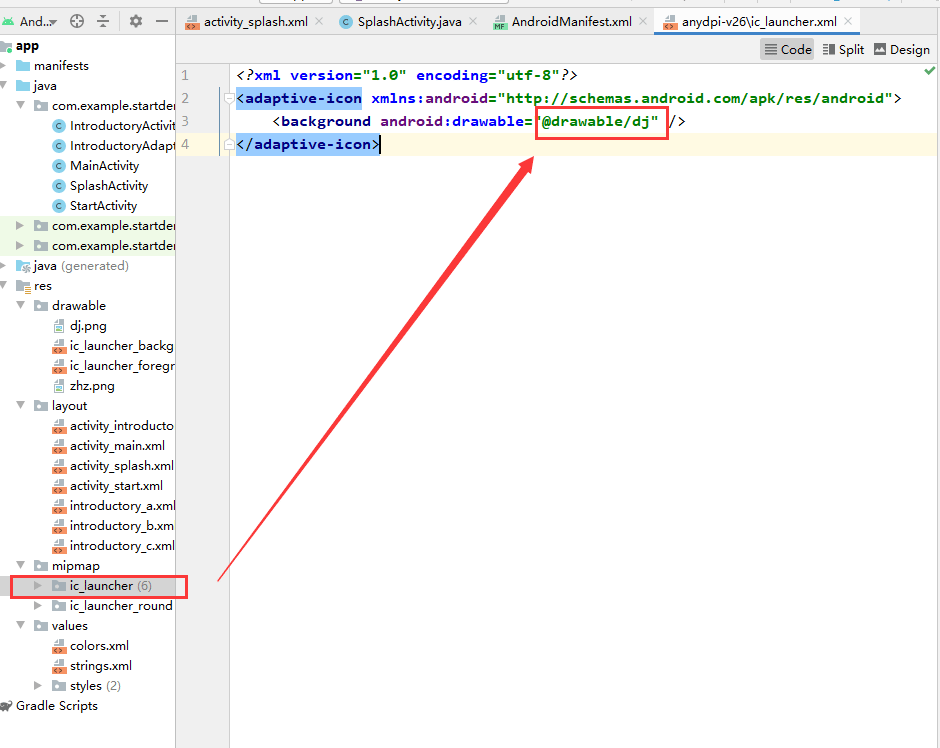Collapse the mipmap folder arrow

pos(20,566)
